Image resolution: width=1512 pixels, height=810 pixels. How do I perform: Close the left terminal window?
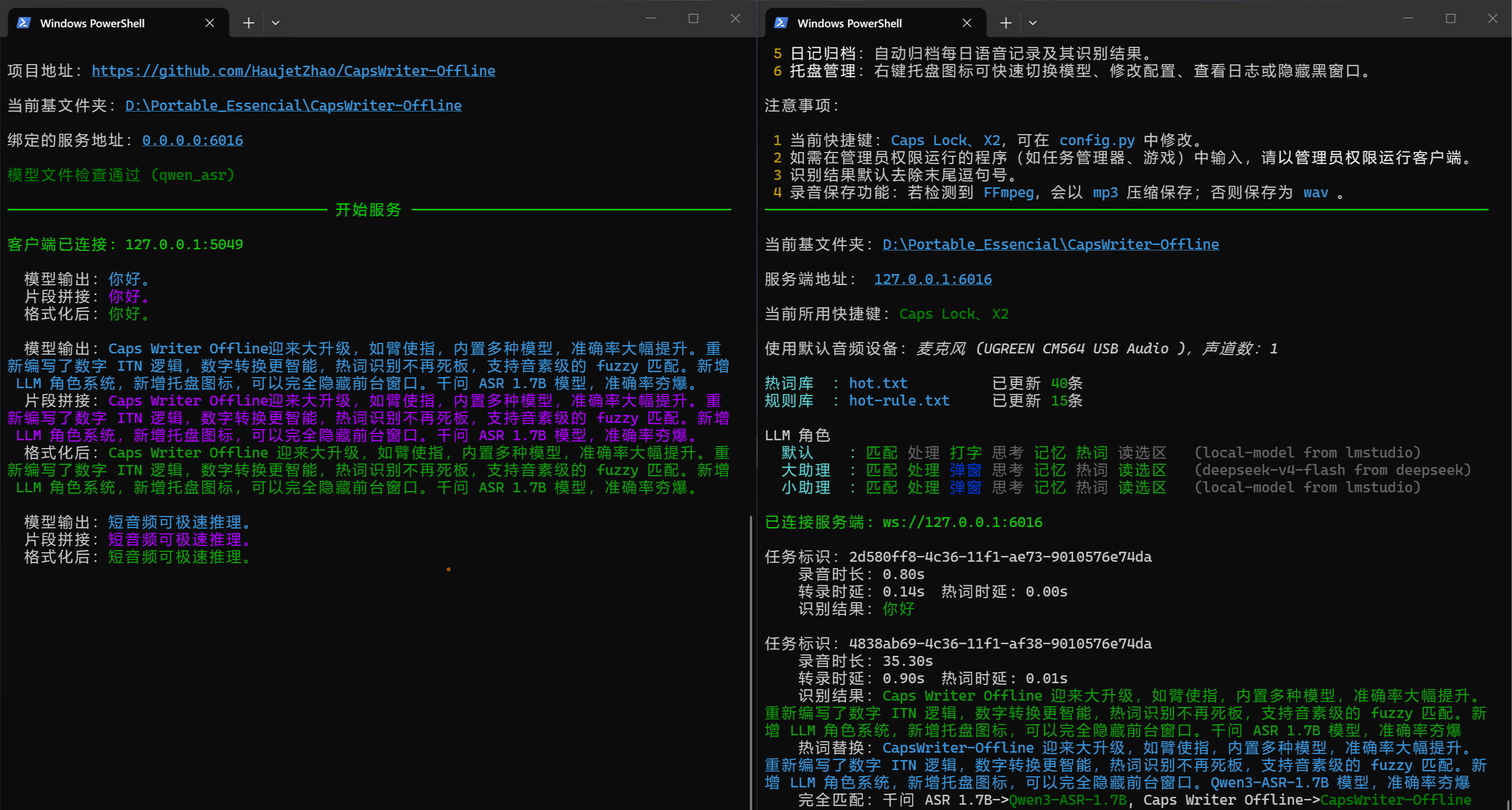pos(735,19)
